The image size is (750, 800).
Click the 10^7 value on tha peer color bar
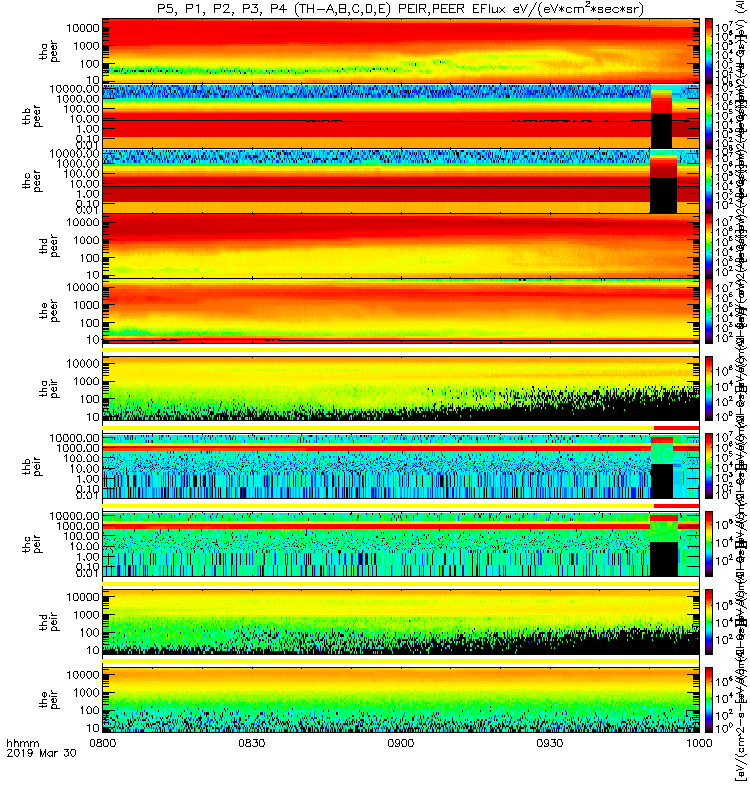point(724,27)
